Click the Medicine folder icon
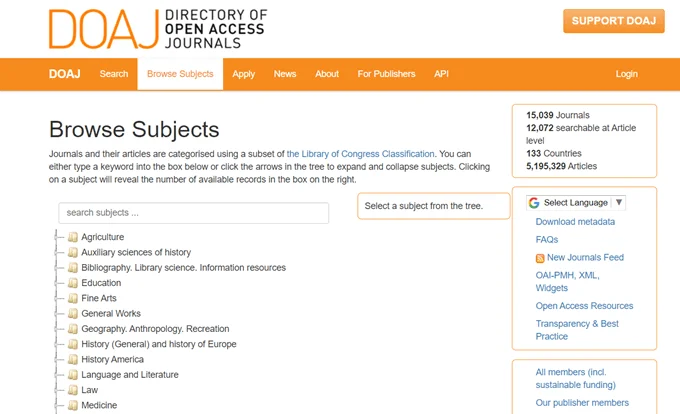680x414 pixels. 73,406
